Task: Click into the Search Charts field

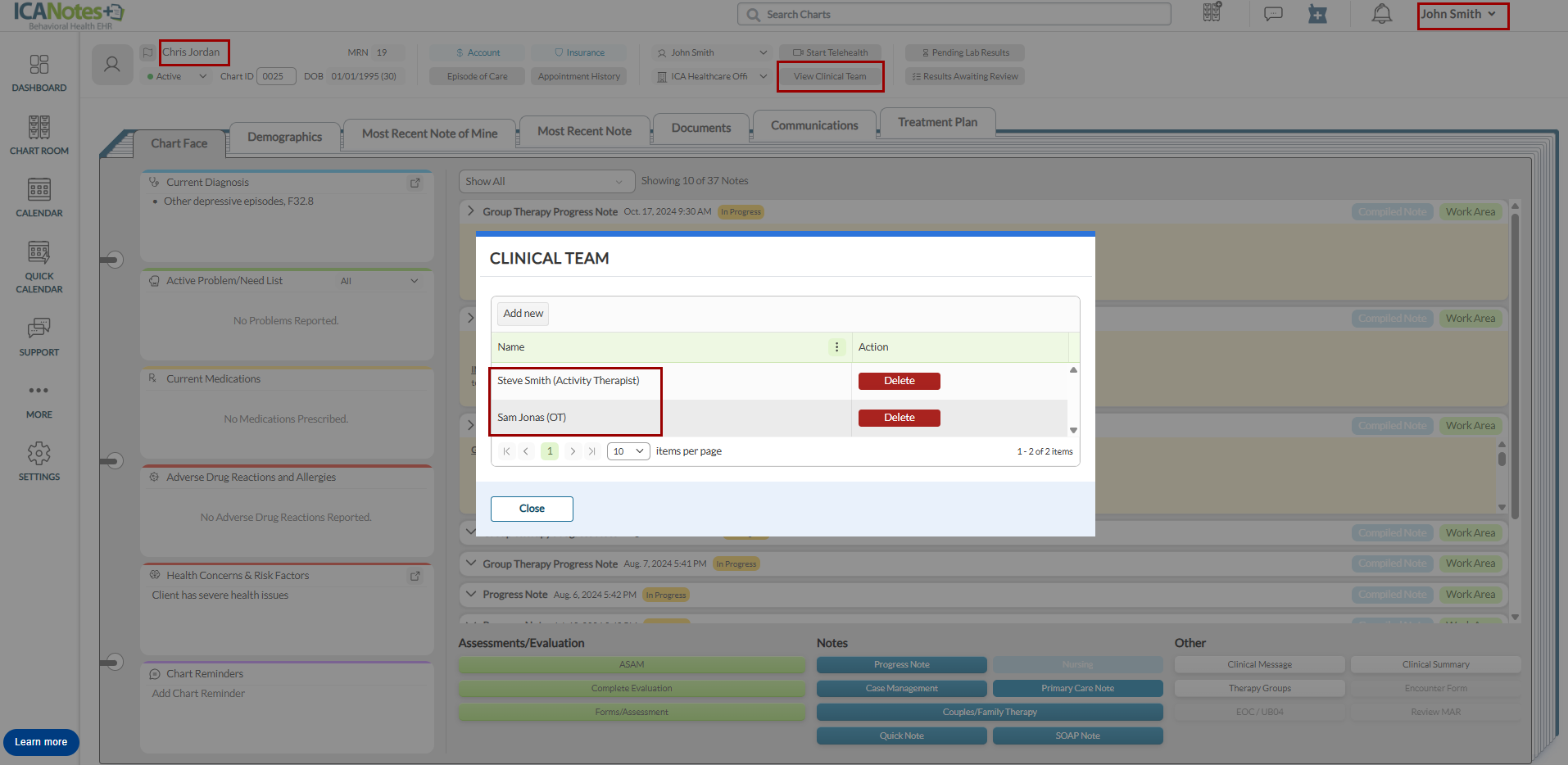Action: pyautogui.click(x=954, y=15)
